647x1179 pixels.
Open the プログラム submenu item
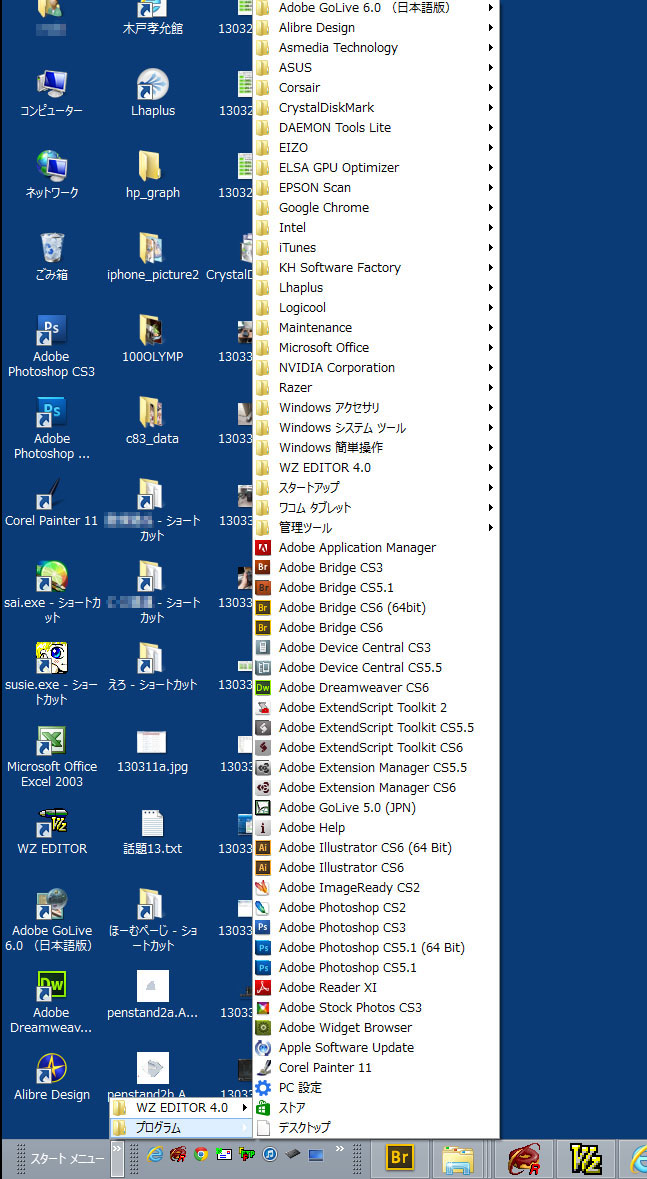point(180,1128)
